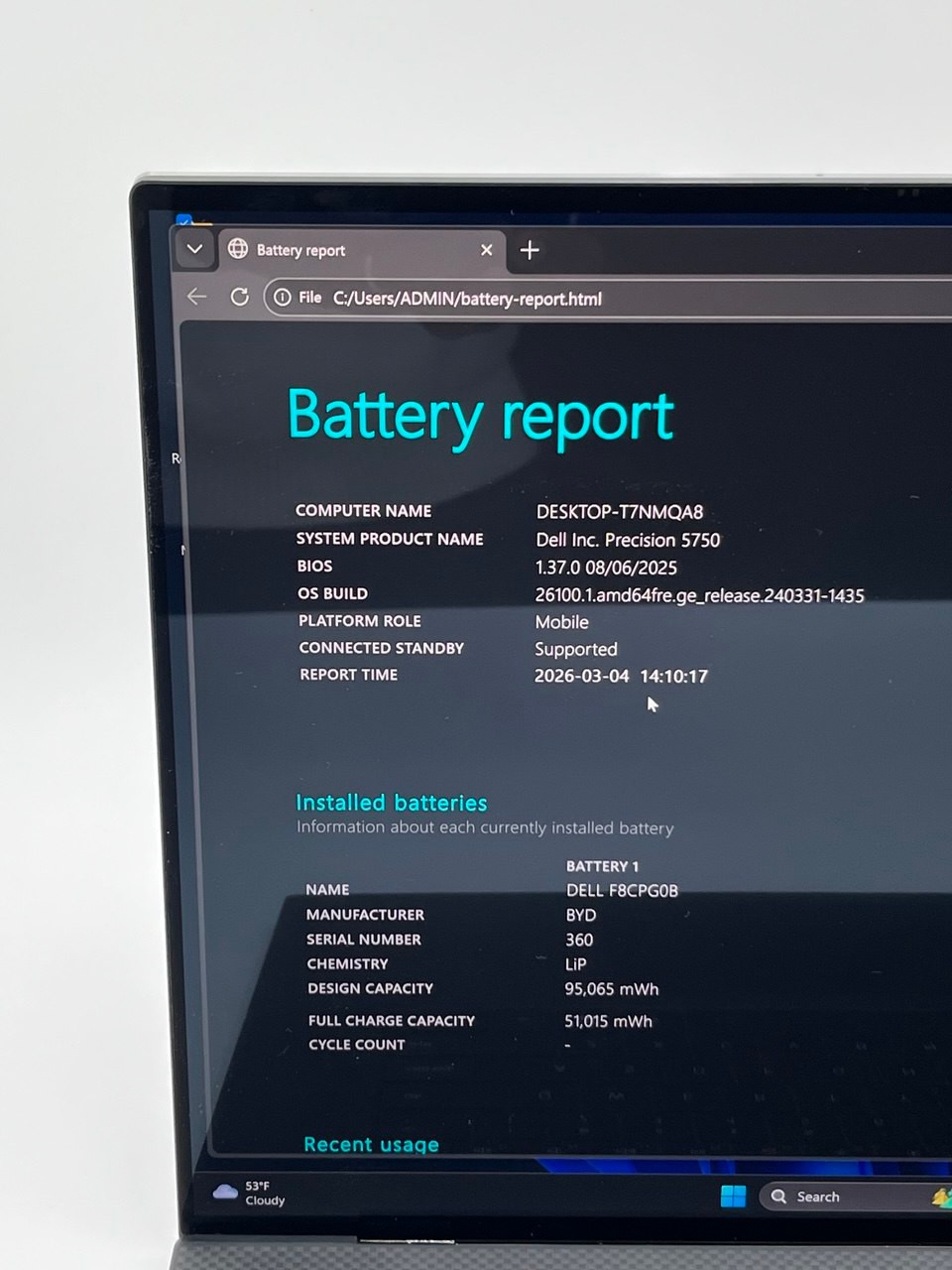View site info via File icon

(297, 298)
